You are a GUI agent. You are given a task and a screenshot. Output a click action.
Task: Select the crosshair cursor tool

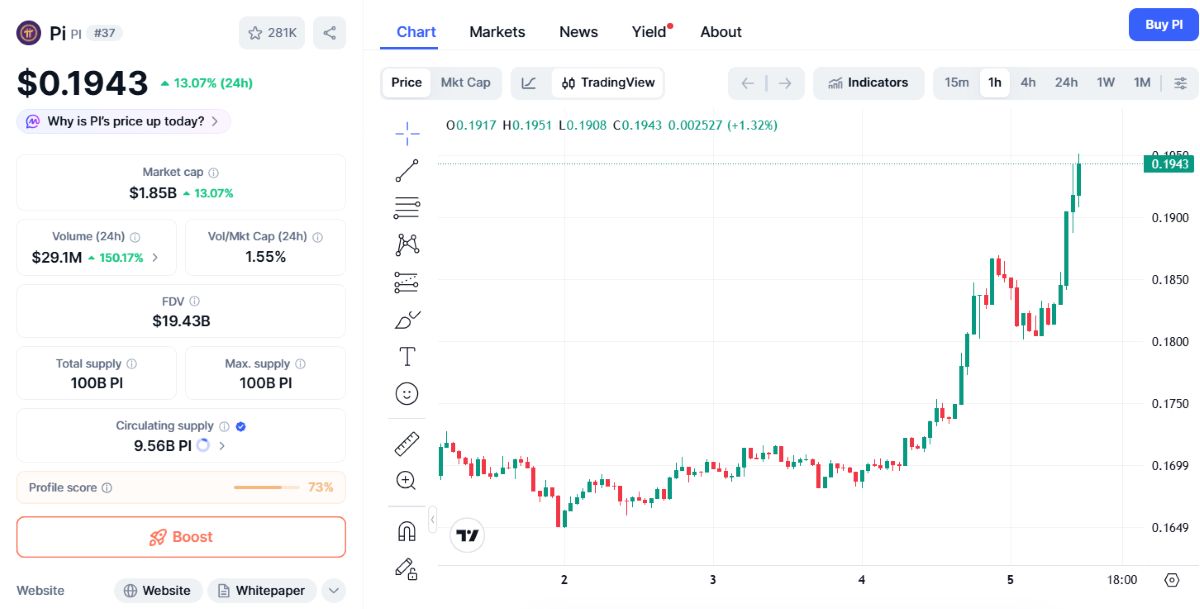pyautogui.click(x=407, y=132)
